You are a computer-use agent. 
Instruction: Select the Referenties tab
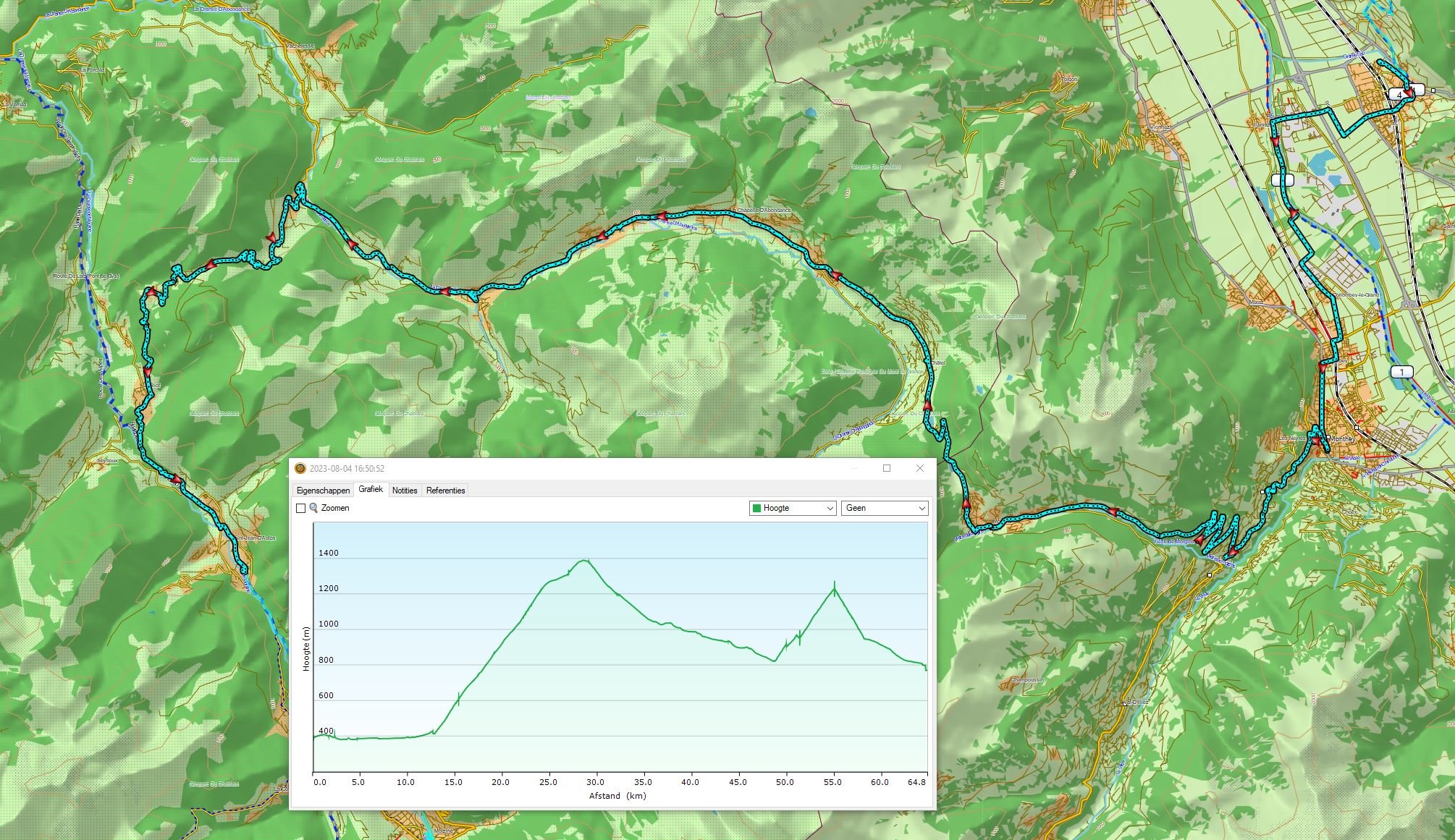(x=445, y=491)
